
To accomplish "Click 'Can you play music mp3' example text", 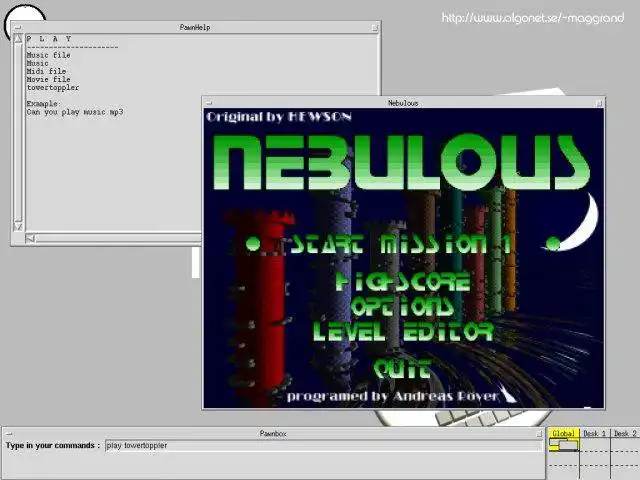I will tap(75, 112).
